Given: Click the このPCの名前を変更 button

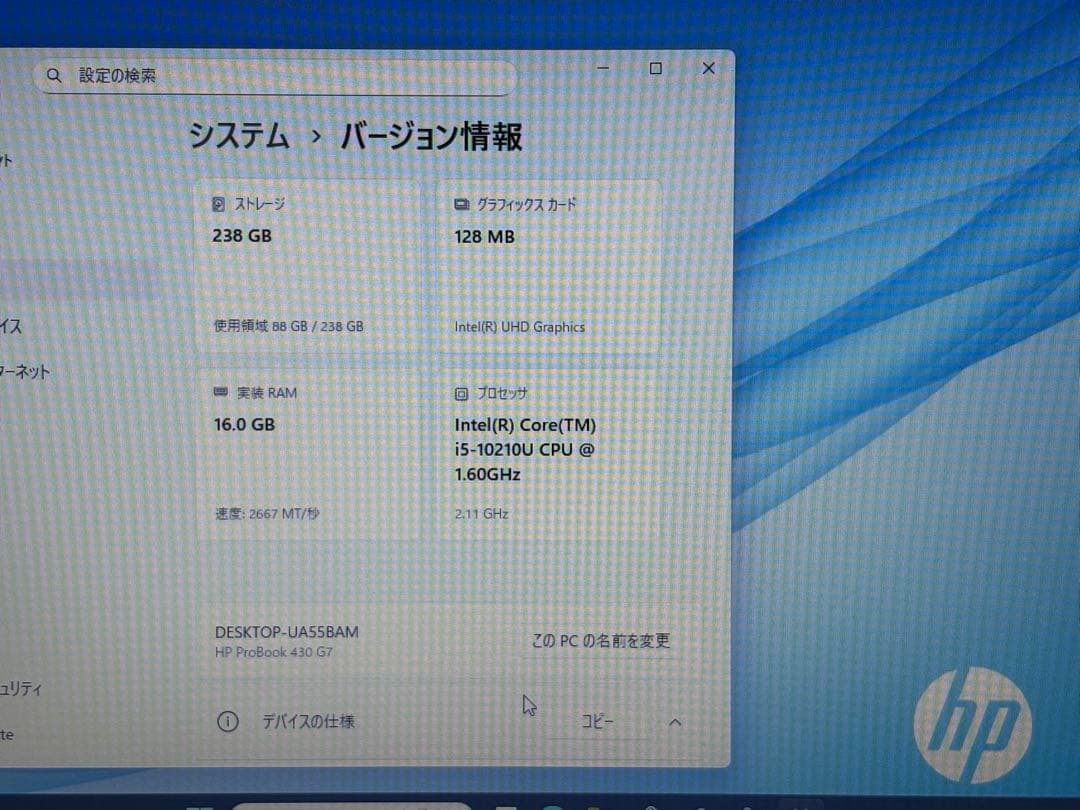Looking at the screenshot, I should tap(600, 641).
